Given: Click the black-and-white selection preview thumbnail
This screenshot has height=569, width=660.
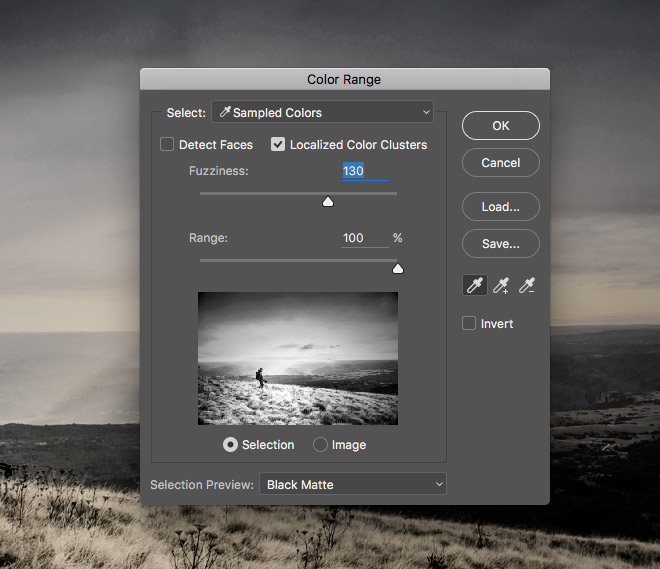Looking at the screenshot, I should 298,358.
